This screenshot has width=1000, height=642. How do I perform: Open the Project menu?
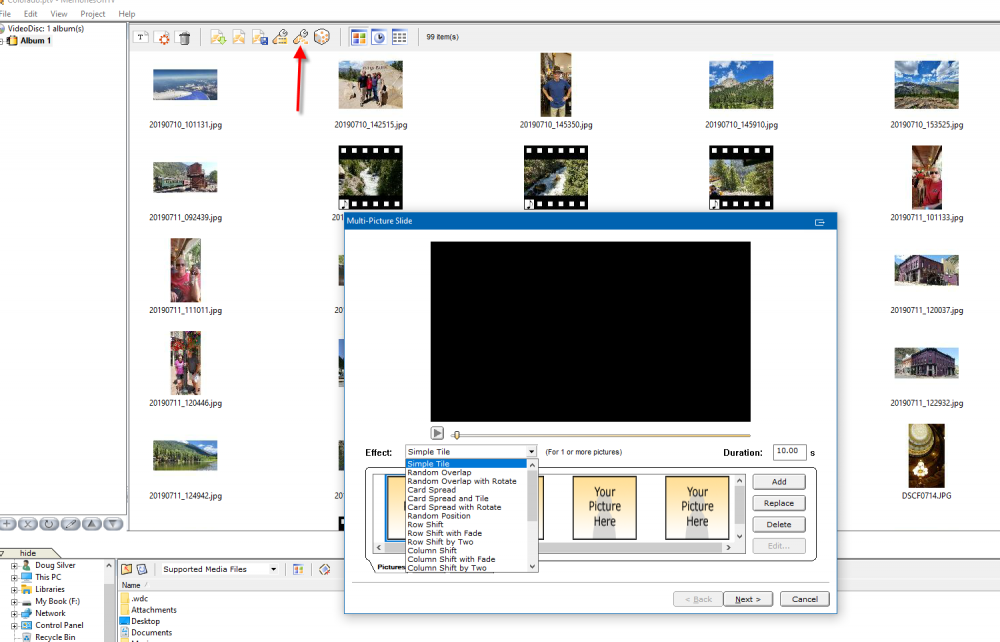pyautogui.click(x=93, y=14)
